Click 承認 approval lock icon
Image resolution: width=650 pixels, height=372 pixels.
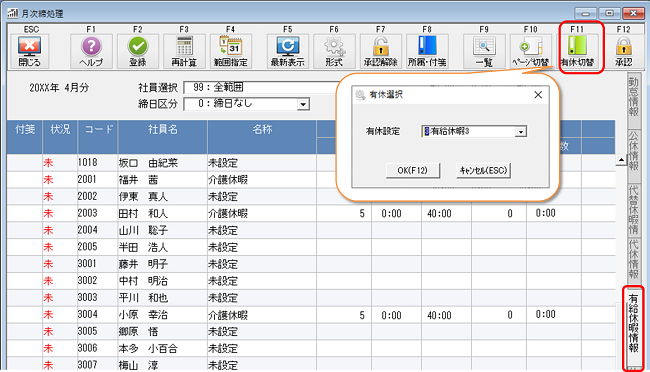click(x=623, y=51)
